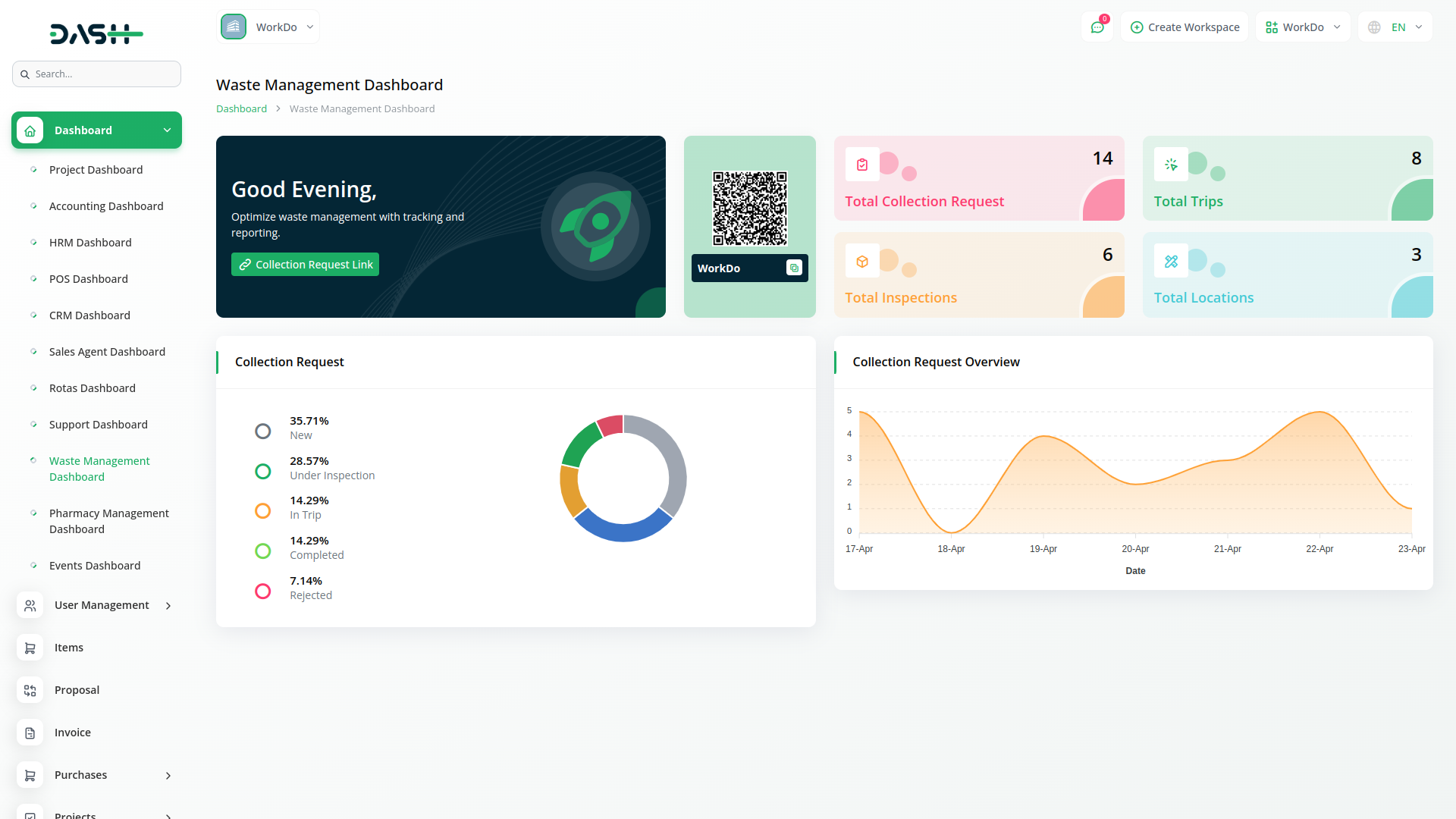Viewport: 1456px width, 819px height.
Task: Click the orange donut chart segment
Action: click(x=570, y=491)
